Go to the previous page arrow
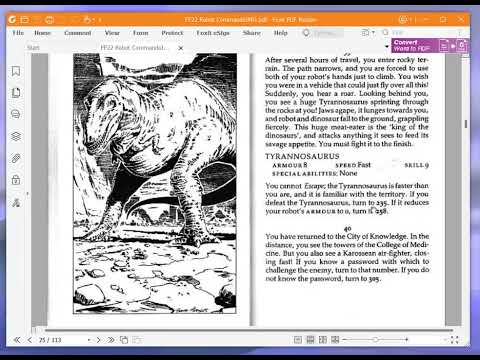The image size is (480, 360). tap(30, 340)
